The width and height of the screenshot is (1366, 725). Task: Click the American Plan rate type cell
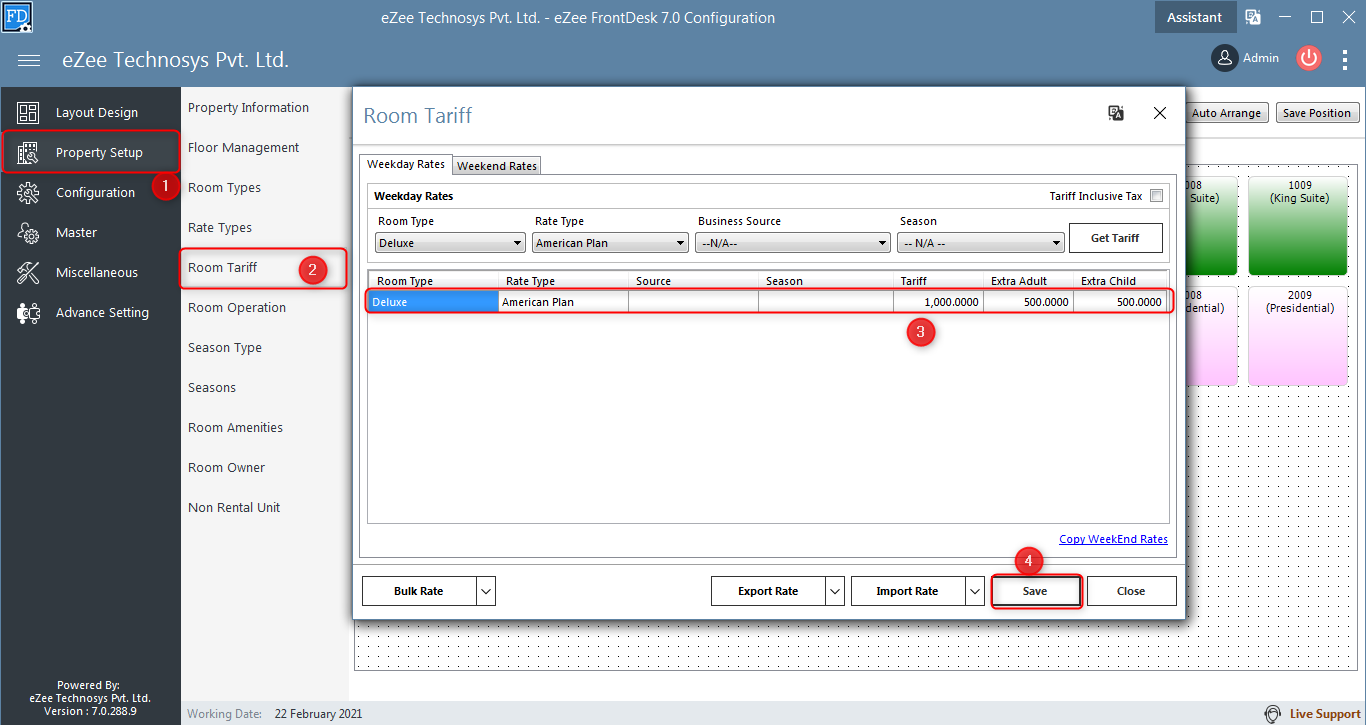pos(563,302)
